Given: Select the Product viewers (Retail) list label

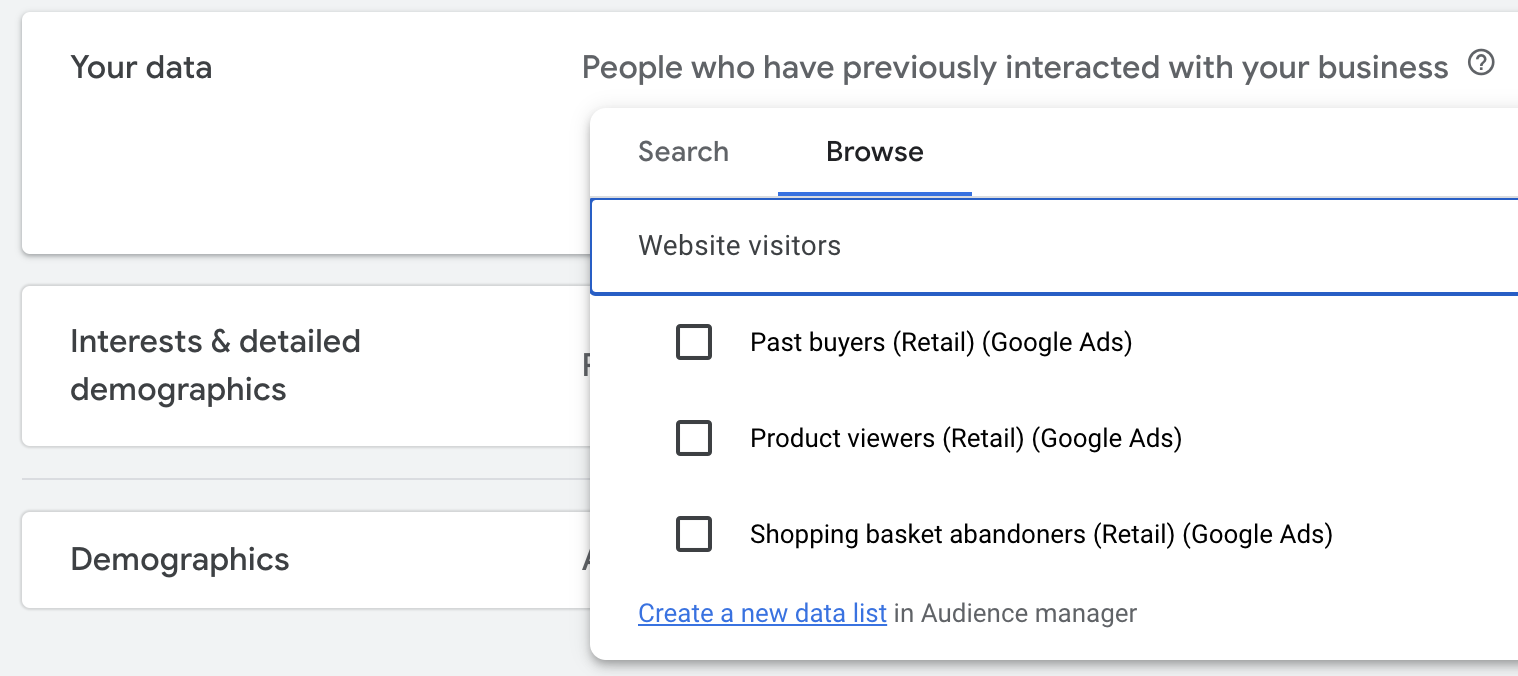Looking at the screenshot, I should [x=966, y=438].
